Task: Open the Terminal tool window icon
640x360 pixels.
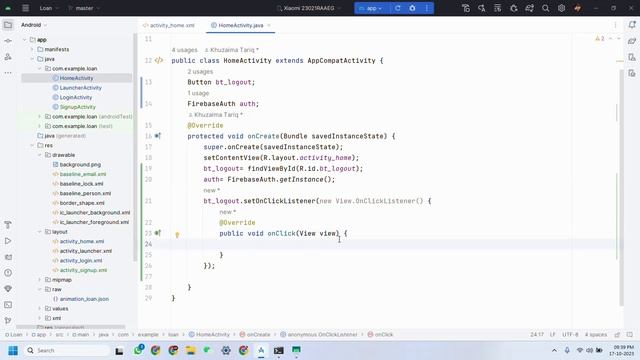Action: [8, 304]
